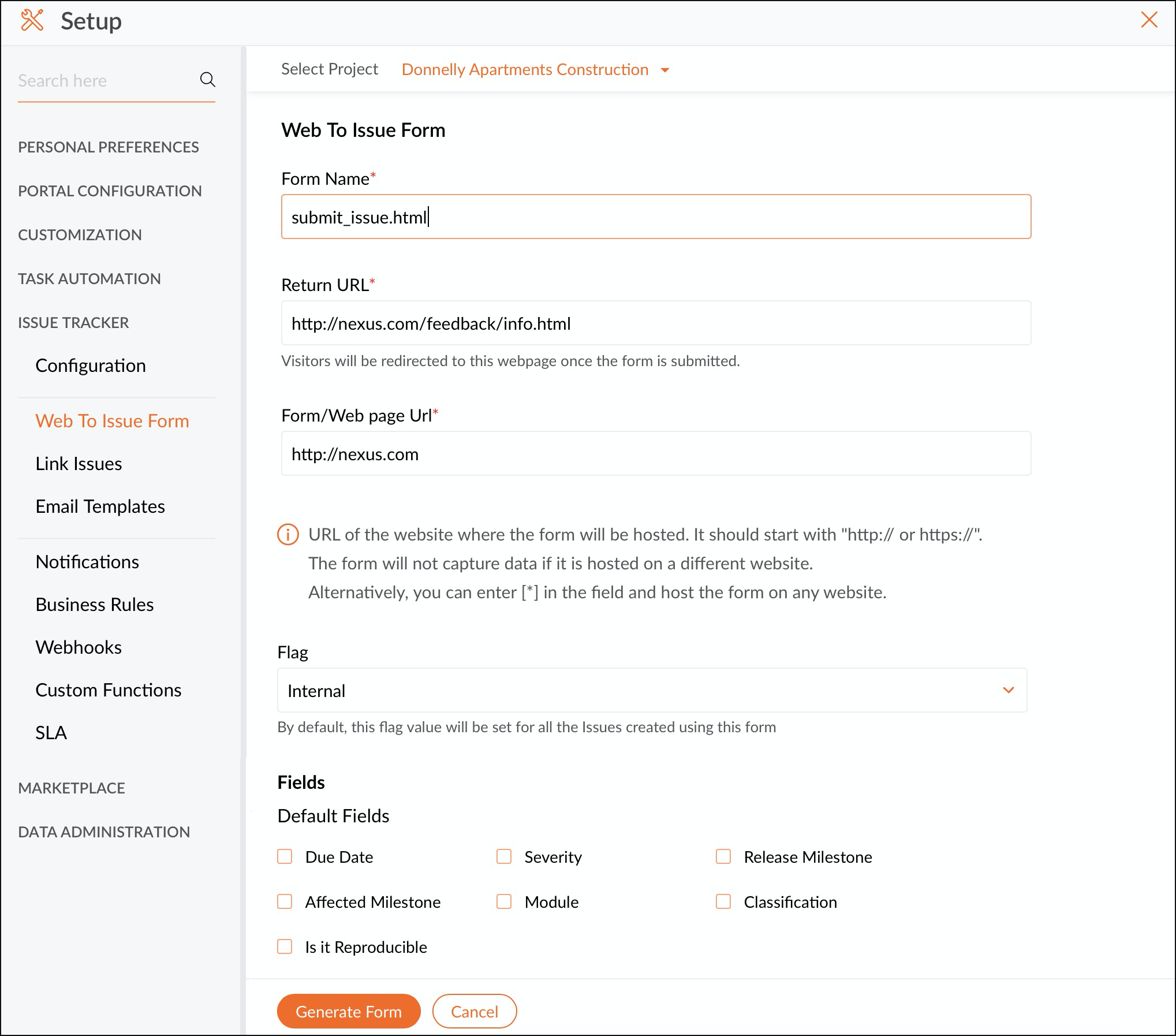This screenshot has width=1176, height=1036.
Task: Go to Email Templates settings
Action: coord(100,506)
